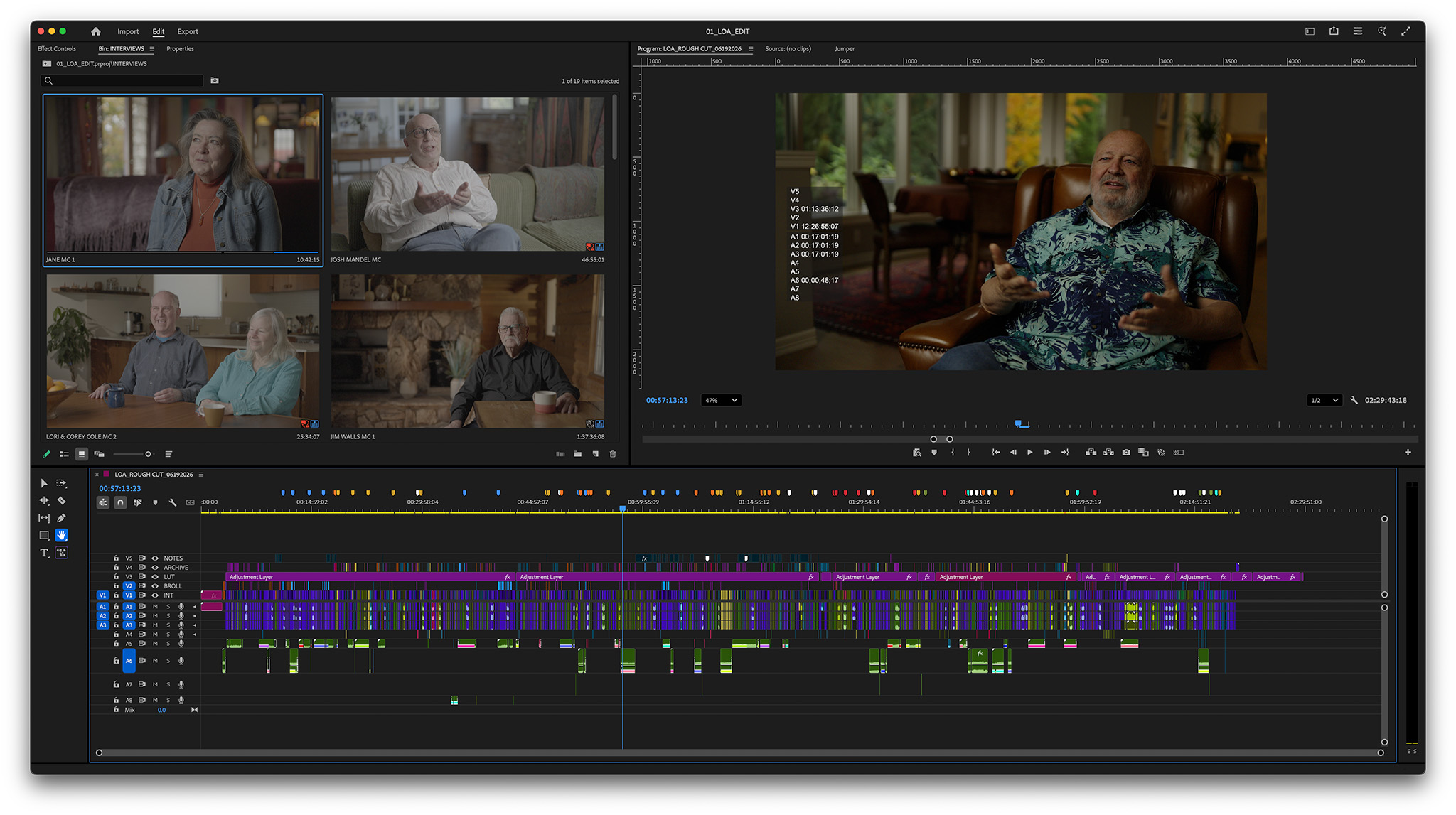Toggle Snap in the timeline
The height and width of the screenshot is (815, 1456).
click(x=121, y=502)
